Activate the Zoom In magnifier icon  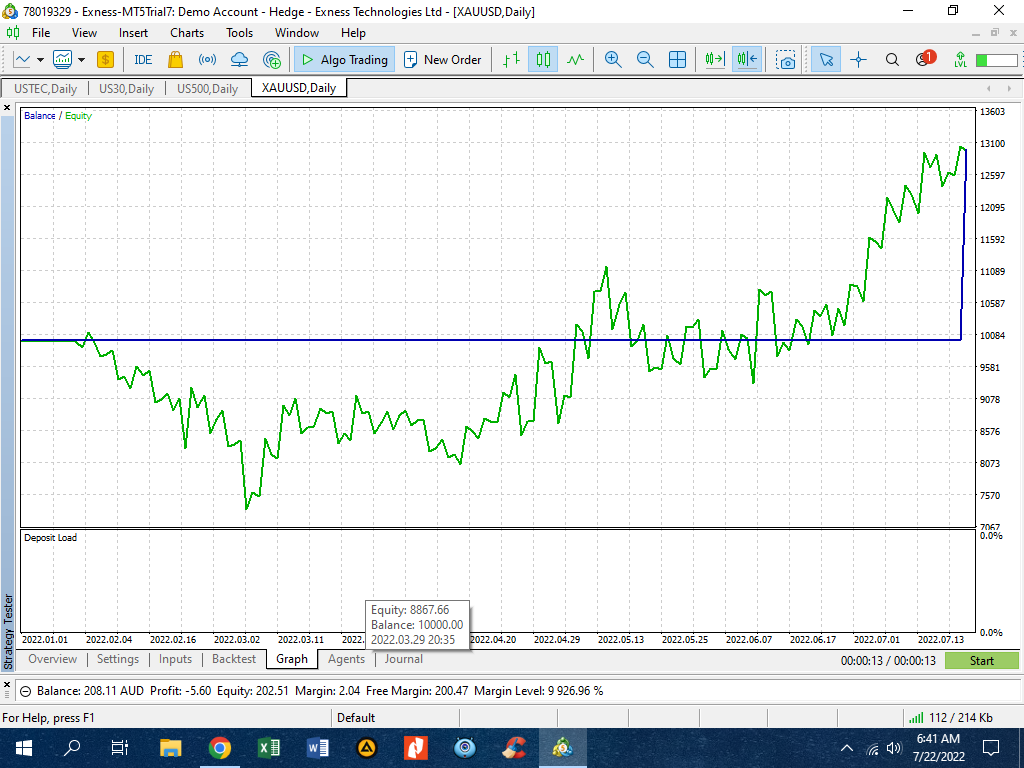(612, 60)
